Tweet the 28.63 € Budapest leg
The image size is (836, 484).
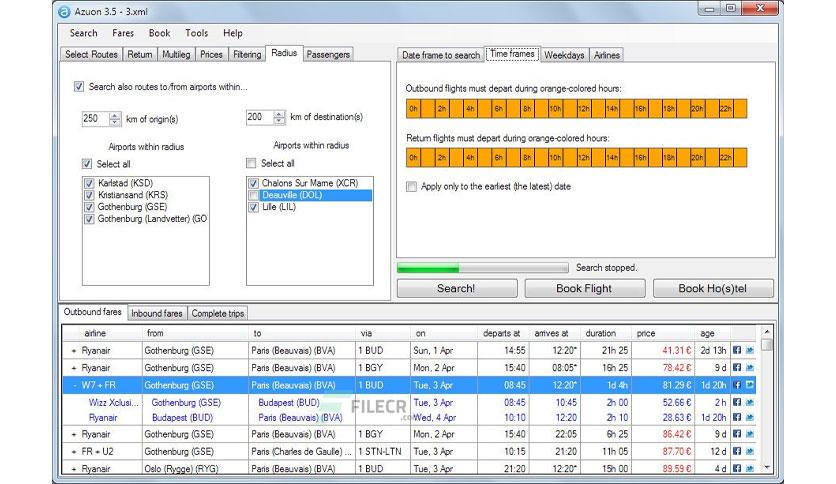(x=750, y=417)
